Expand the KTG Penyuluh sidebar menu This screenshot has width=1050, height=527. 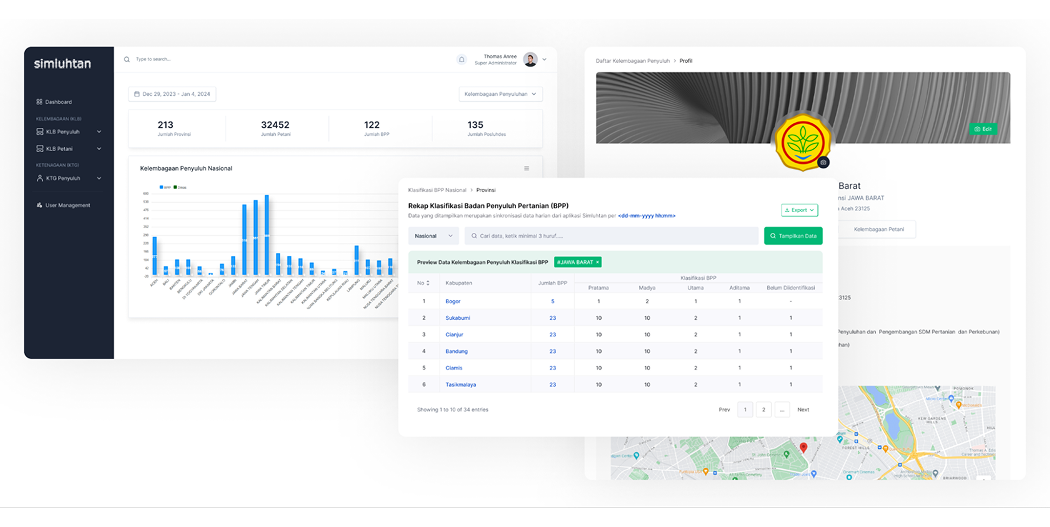(x=69, y=178)
